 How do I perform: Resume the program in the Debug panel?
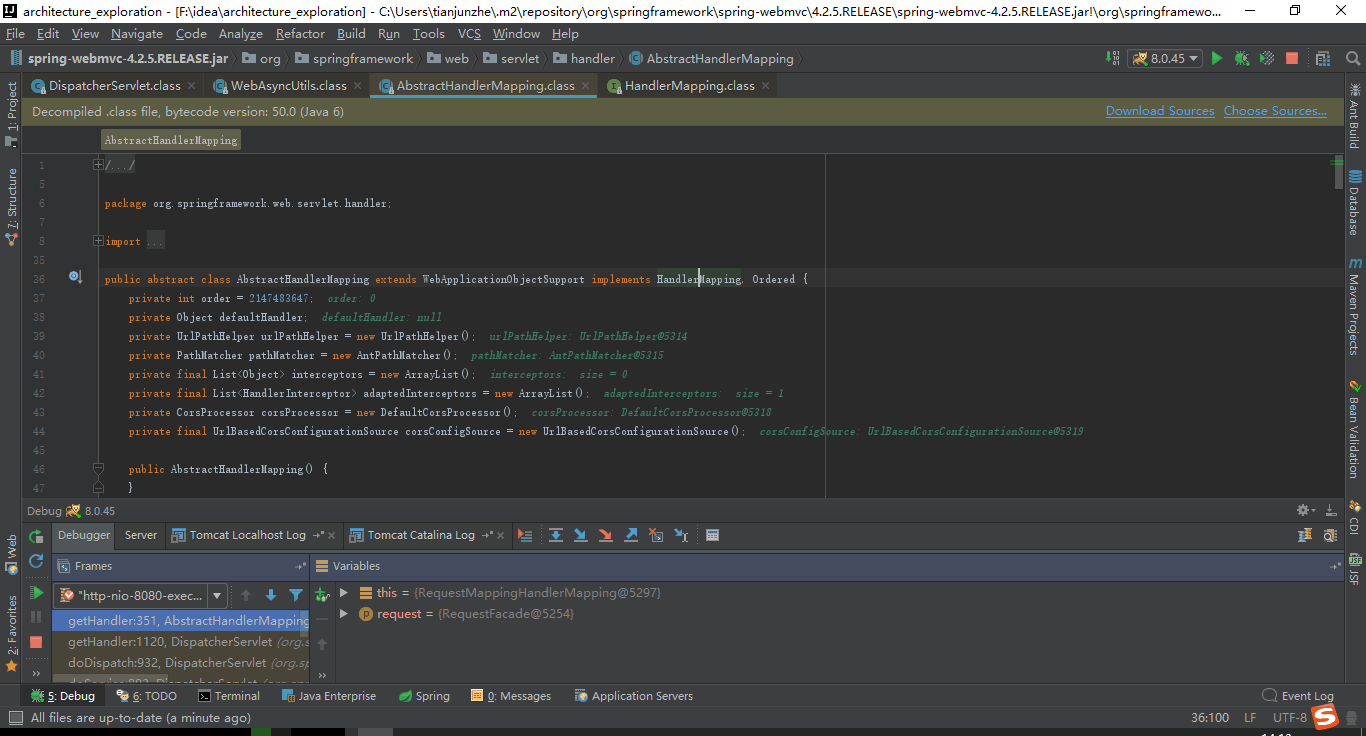pyautogui.click(x=35, y=592)
